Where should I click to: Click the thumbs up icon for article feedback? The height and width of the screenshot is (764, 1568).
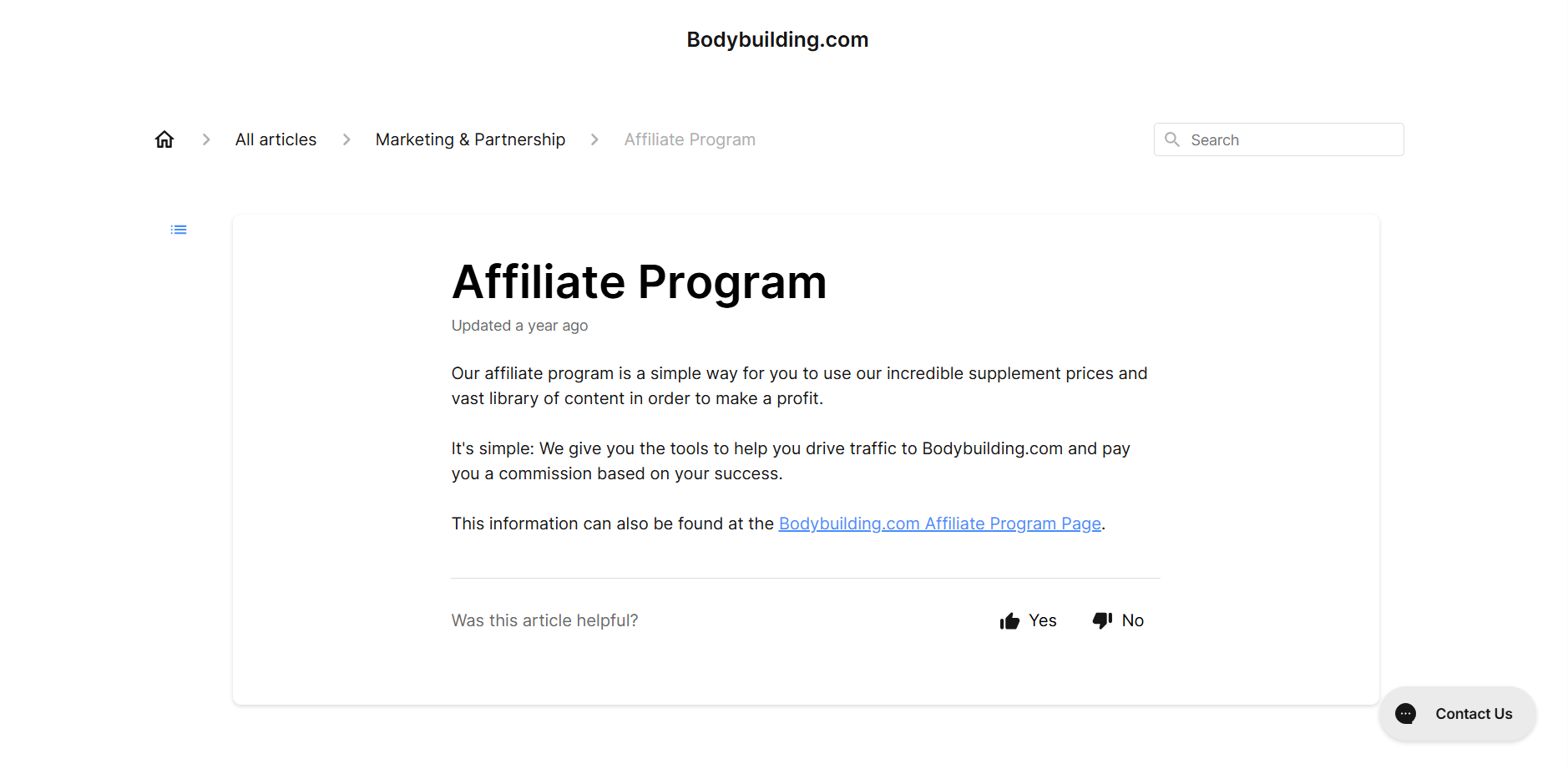tap(1009, 620)
